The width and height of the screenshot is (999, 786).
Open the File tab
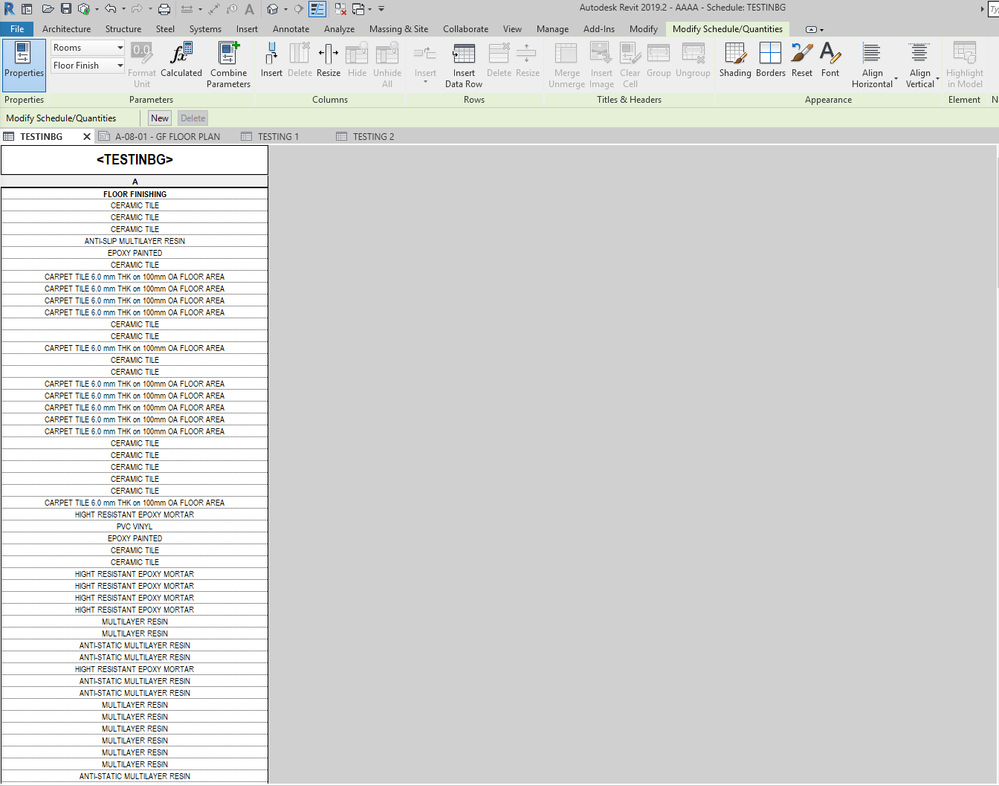tap(17, 29)
